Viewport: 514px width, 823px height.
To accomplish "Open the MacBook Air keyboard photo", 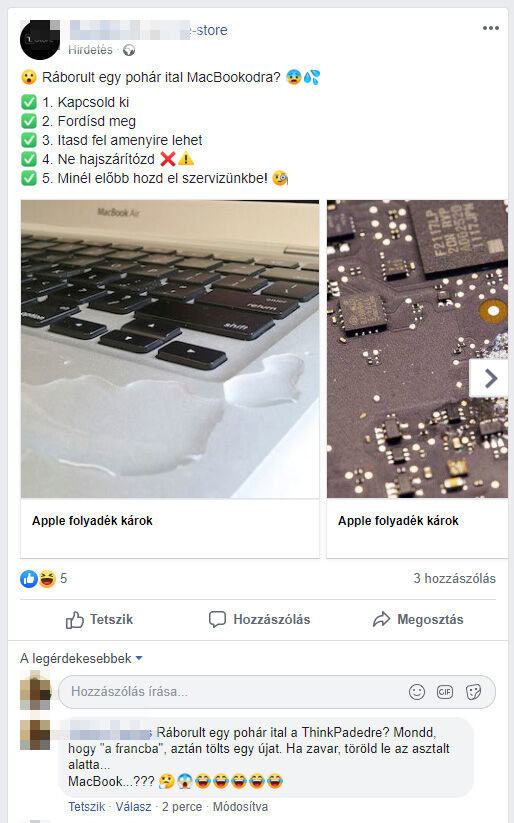I will click(x=170, y=349).
